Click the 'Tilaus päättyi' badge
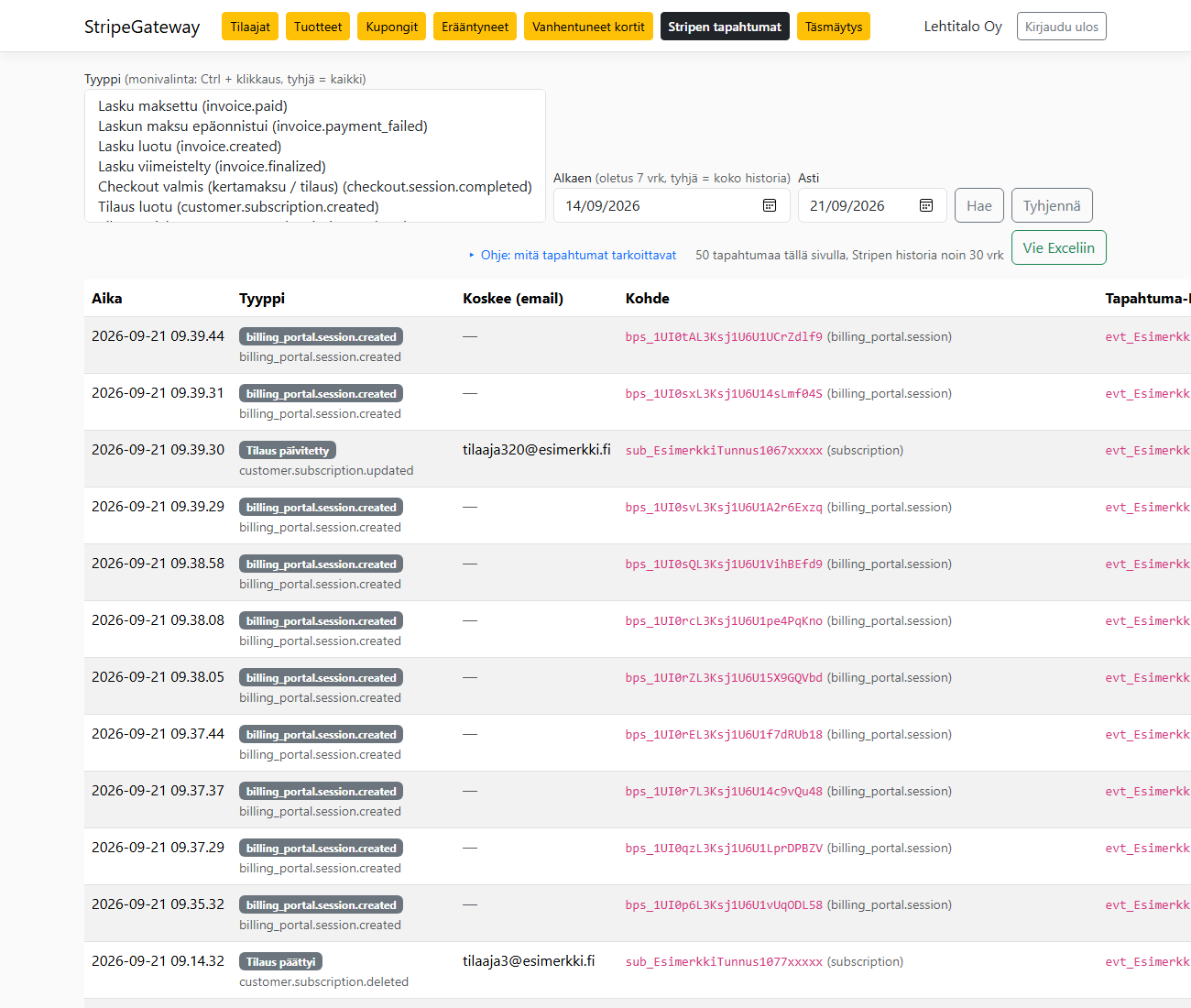 point(280,961)
